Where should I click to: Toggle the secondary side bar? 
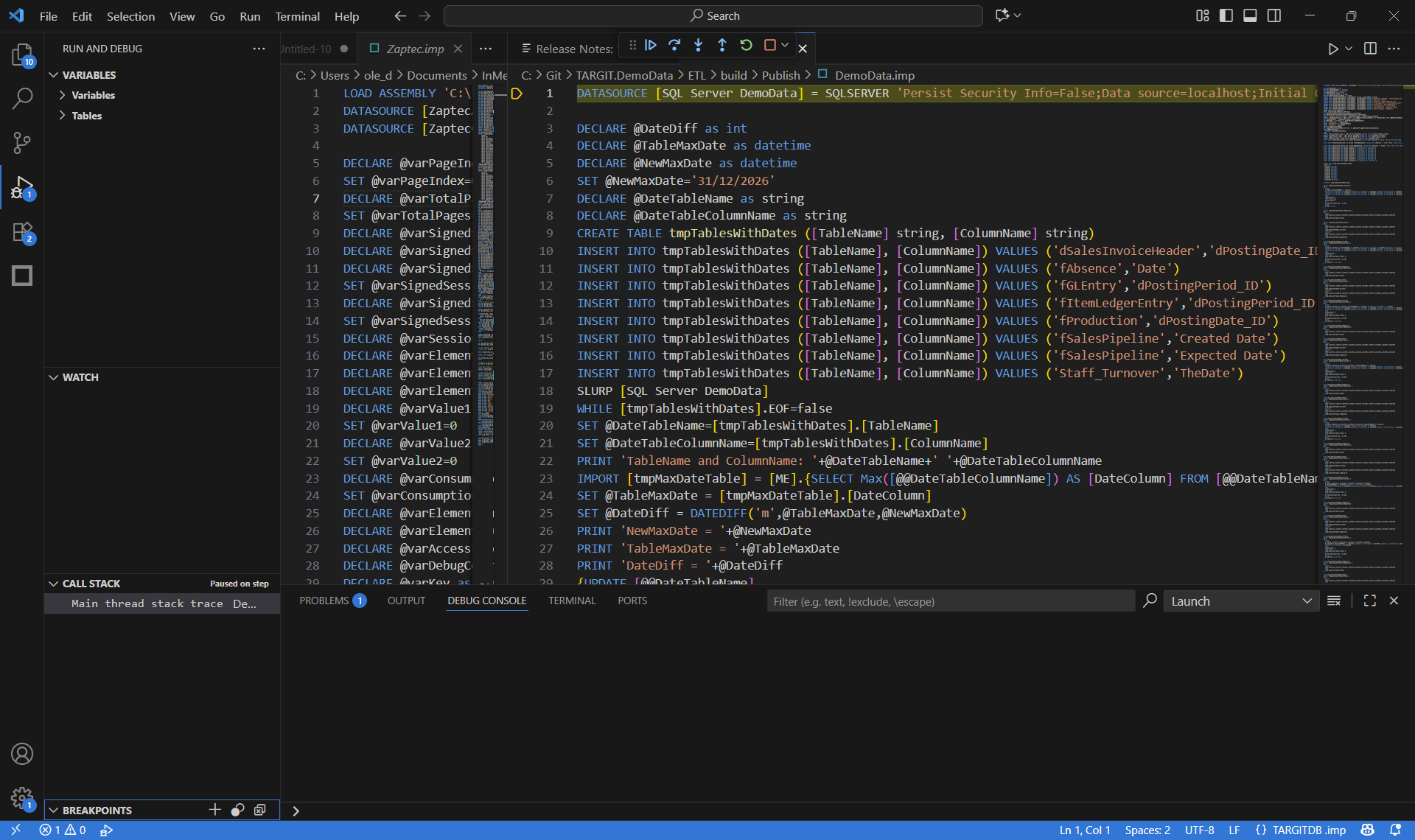[x=1274, y=15]
